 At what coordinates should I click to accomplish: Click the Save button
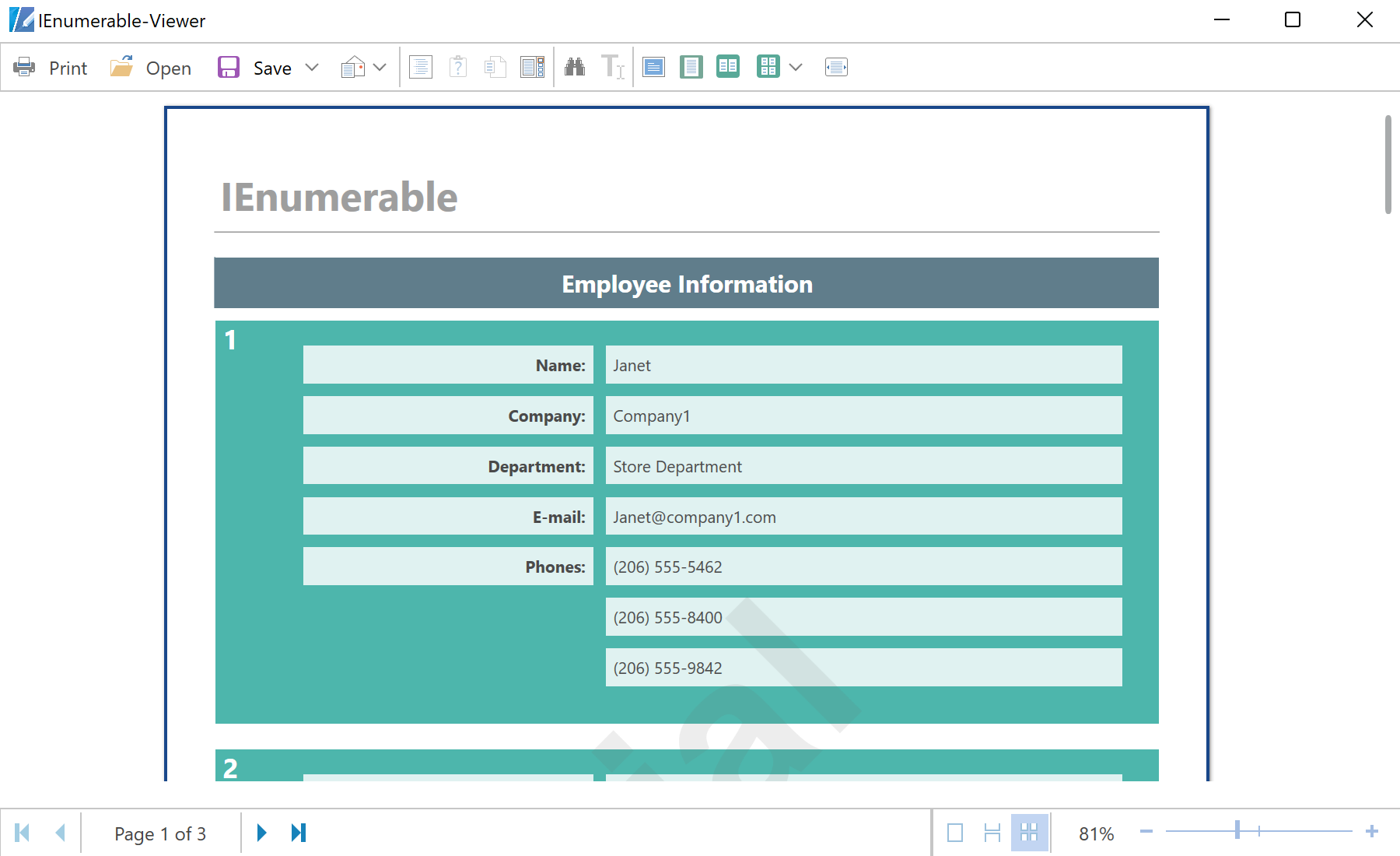coord(255,68)
